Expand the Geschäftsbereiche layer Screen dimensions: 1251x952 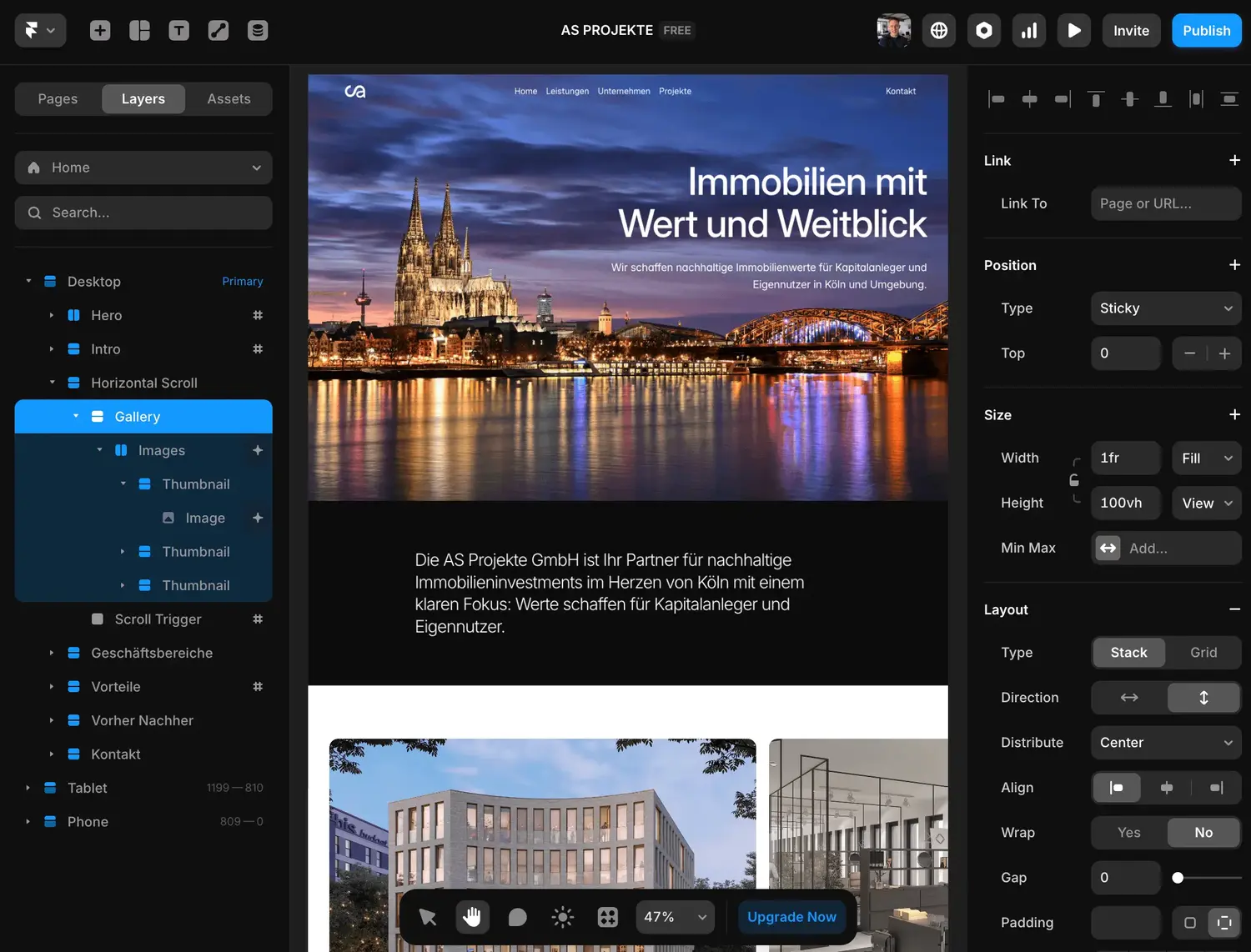tap(52, 653)
